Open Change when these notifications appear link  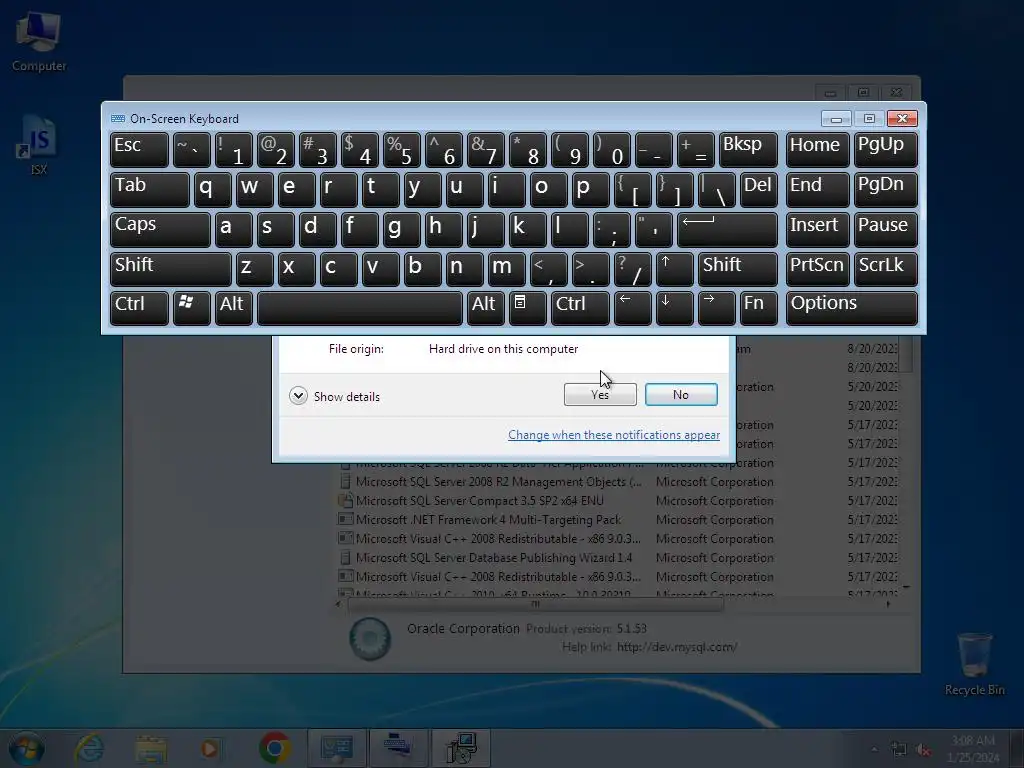(614, 435)
